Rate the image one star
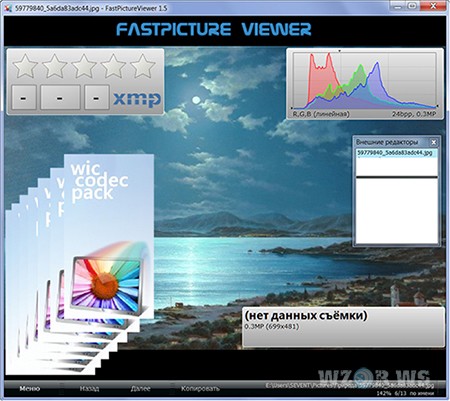The height and width of the screenshot is (401, 450). pyautogui.click(x=25, y=66)
